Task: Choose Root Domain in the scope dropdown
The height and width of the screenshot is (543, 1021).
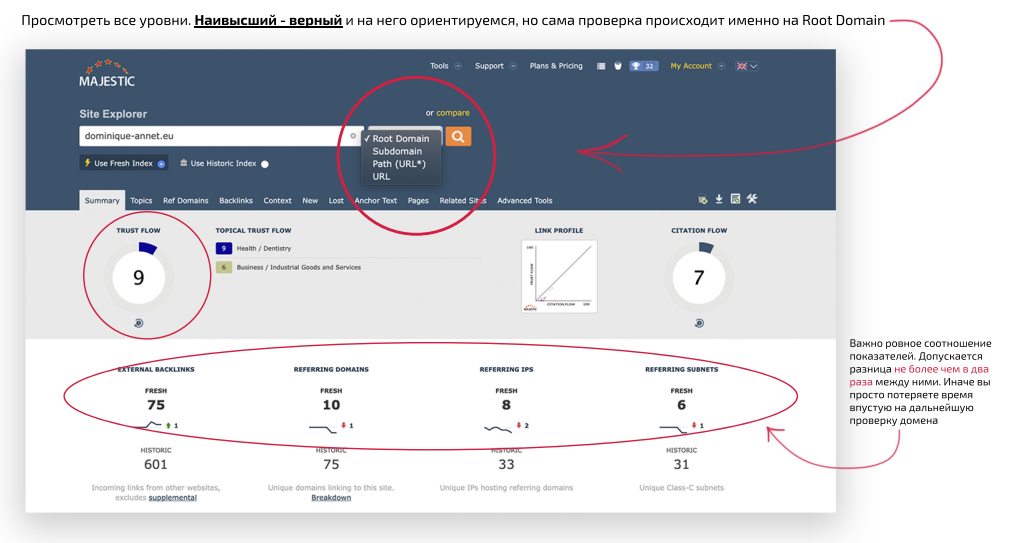Action: point(400,139)
